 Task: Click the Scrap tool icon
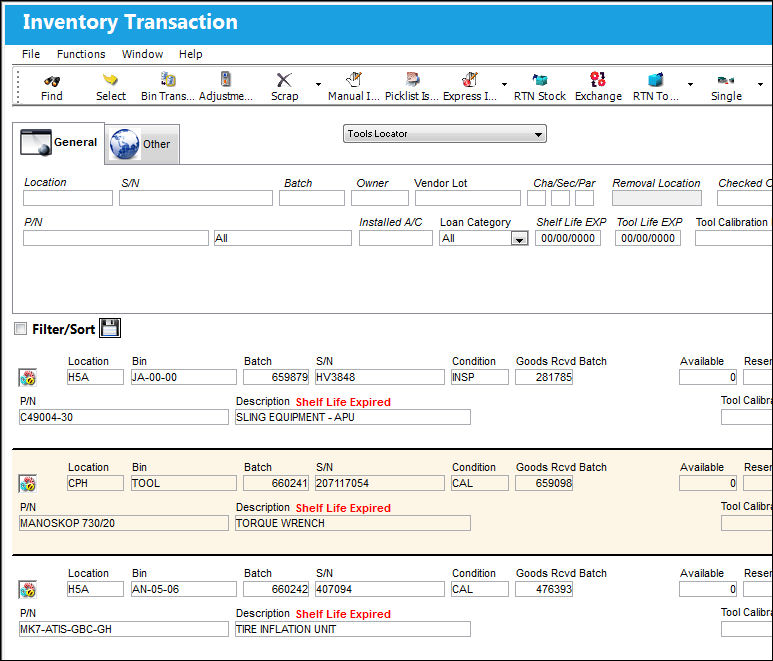[x=284, y=80]
